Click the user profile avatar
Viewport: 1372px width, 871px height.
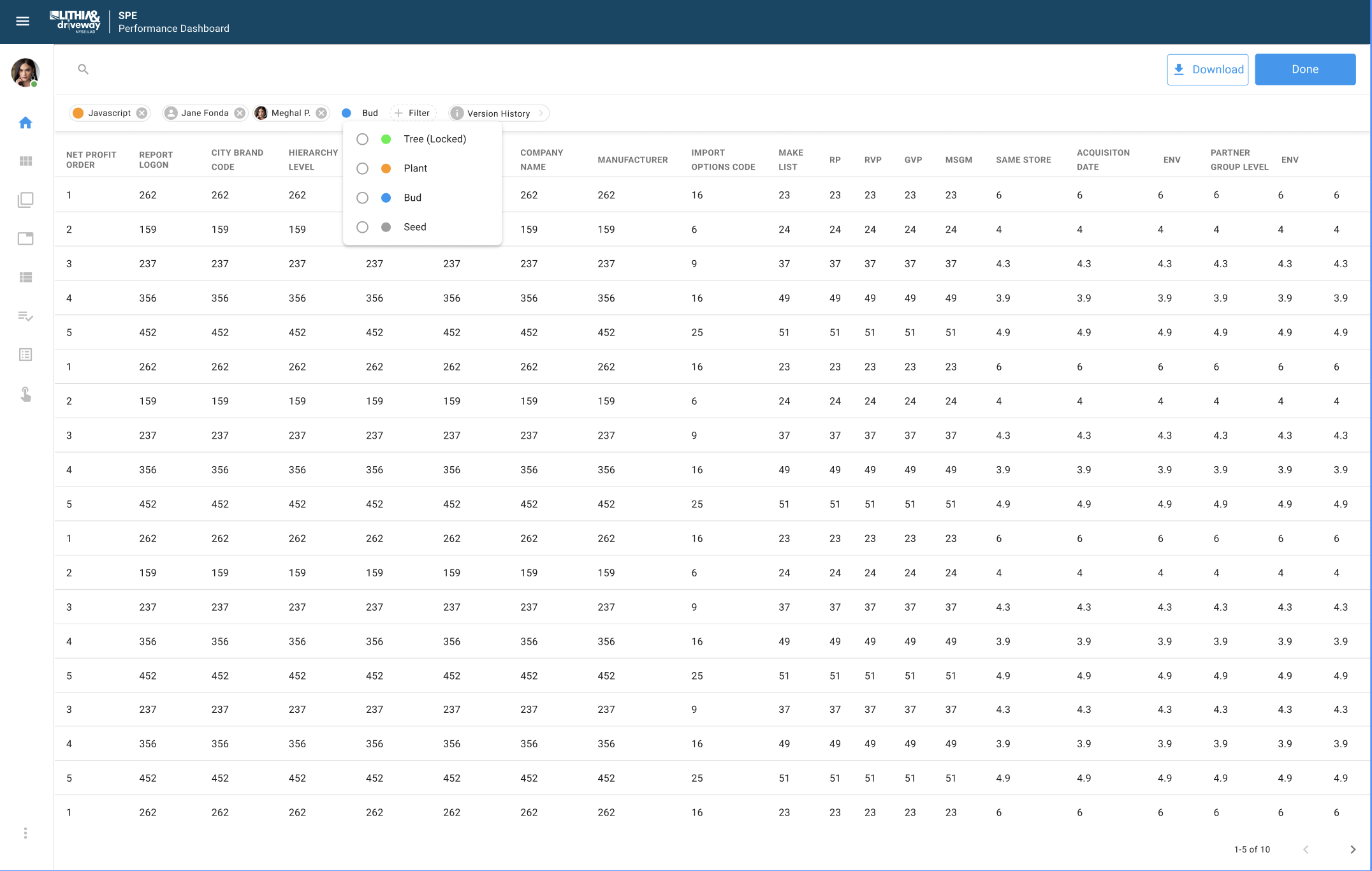[26, 72]
